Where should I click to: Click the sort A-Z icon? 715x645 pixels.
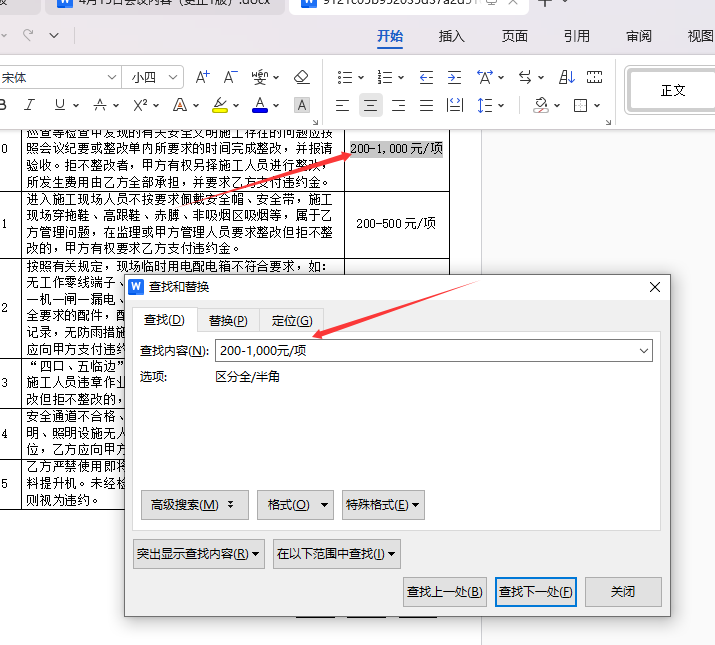567,77
